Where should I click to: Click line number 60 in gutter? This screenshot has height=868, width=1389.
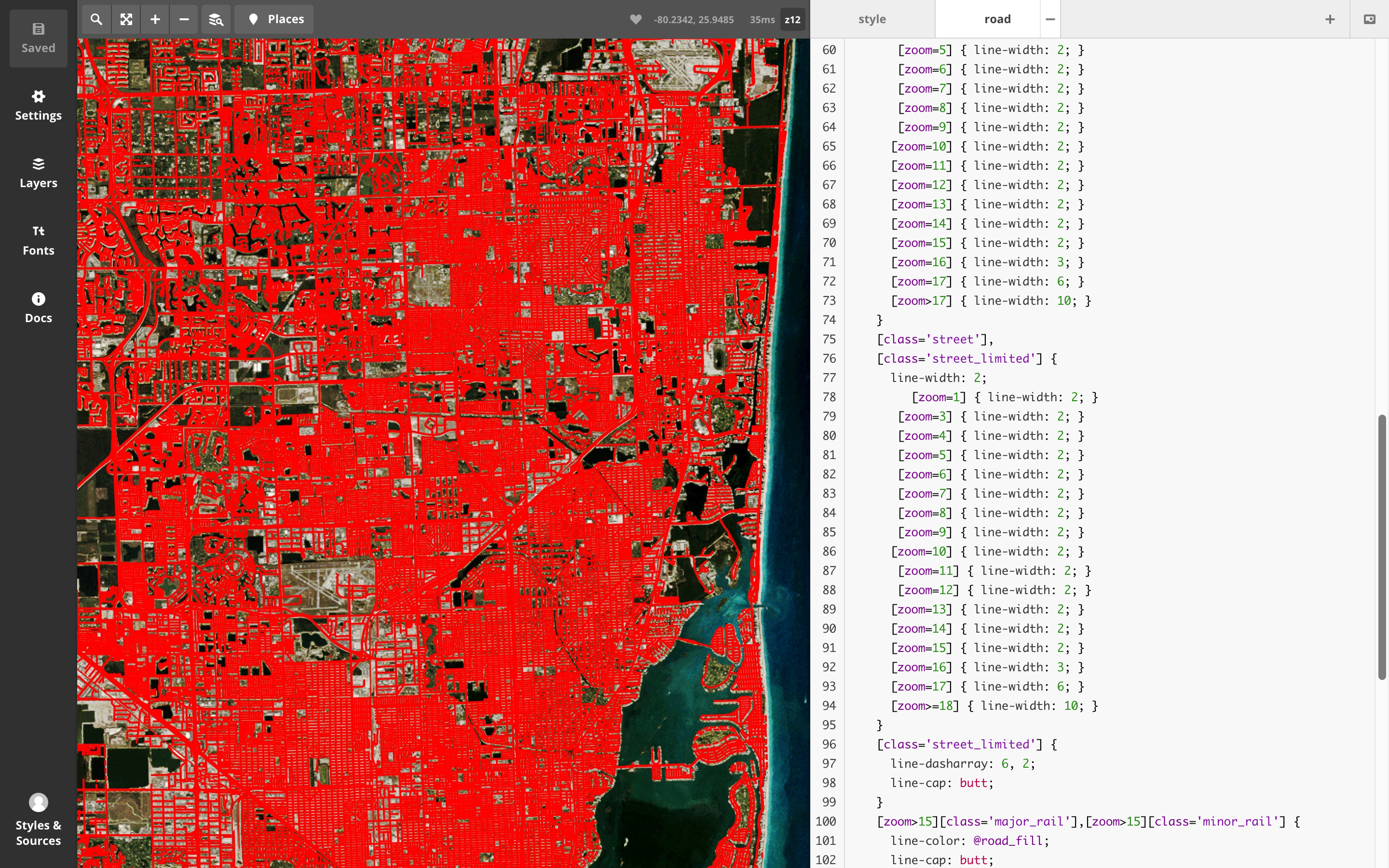click(829, 50)
